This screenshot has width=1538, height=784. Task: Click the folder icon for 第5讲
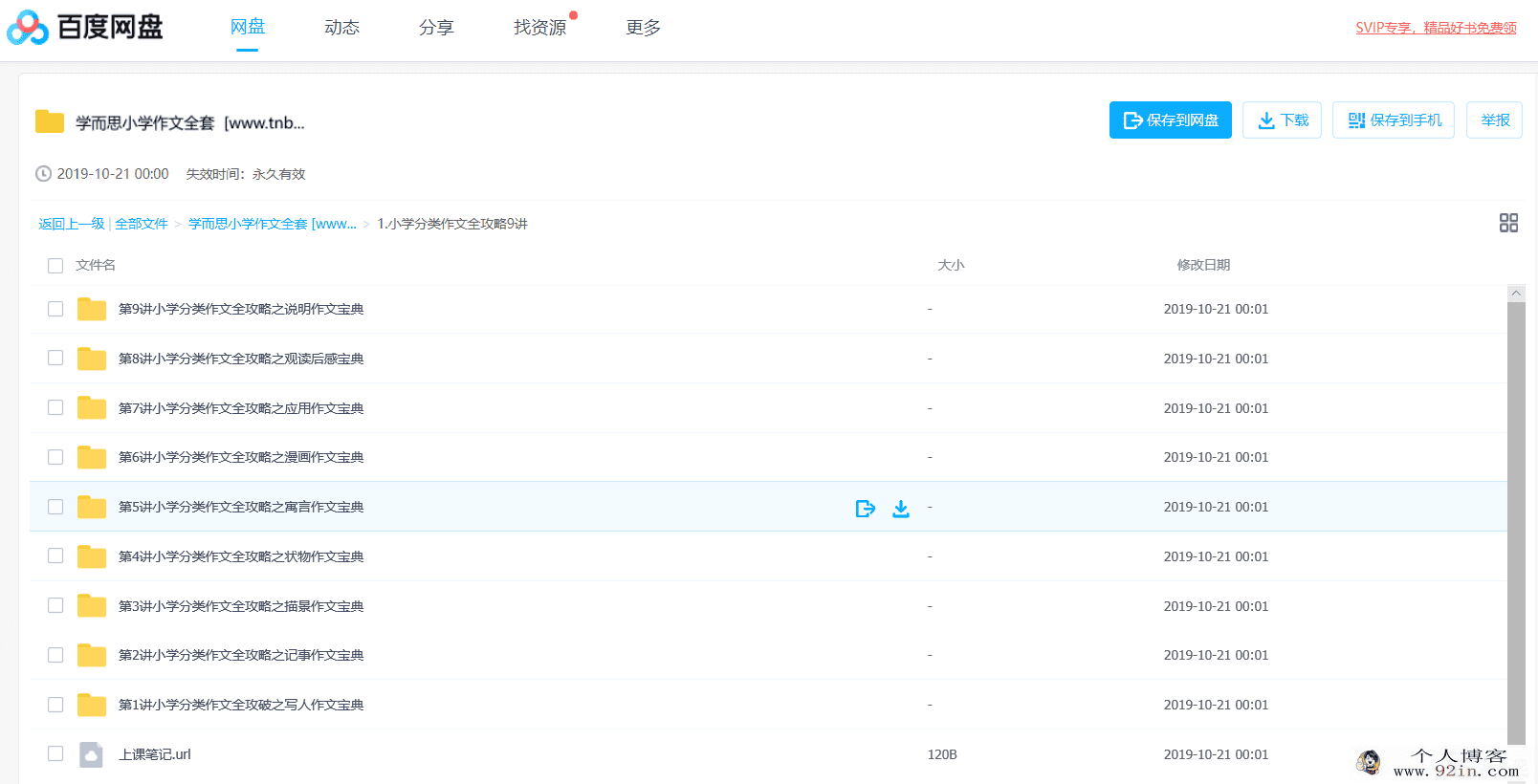click(x=92, y=507)
